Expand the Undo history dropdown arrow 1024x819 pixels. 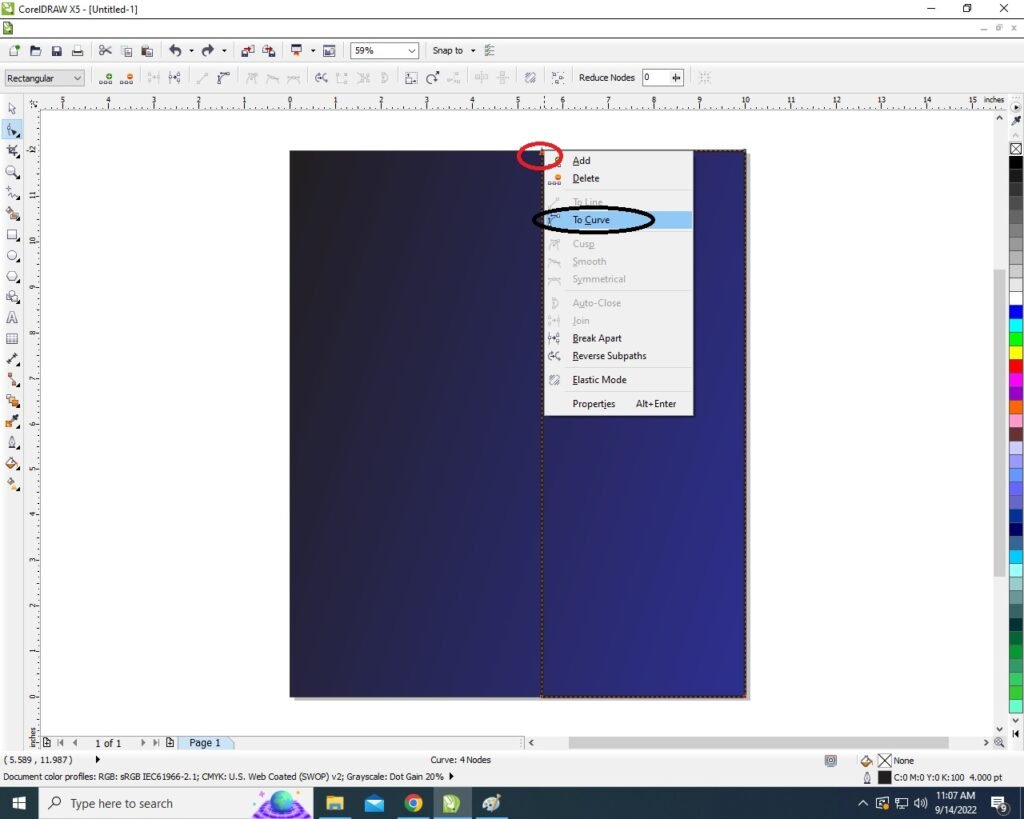click(191, 50)
